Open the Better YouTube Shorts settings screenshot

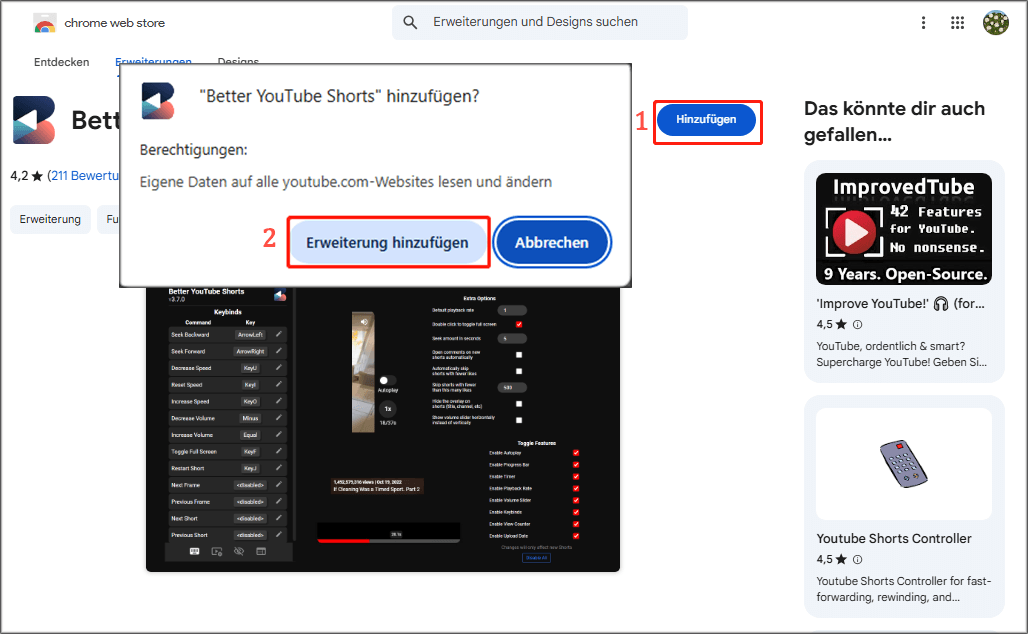[383, 429]
